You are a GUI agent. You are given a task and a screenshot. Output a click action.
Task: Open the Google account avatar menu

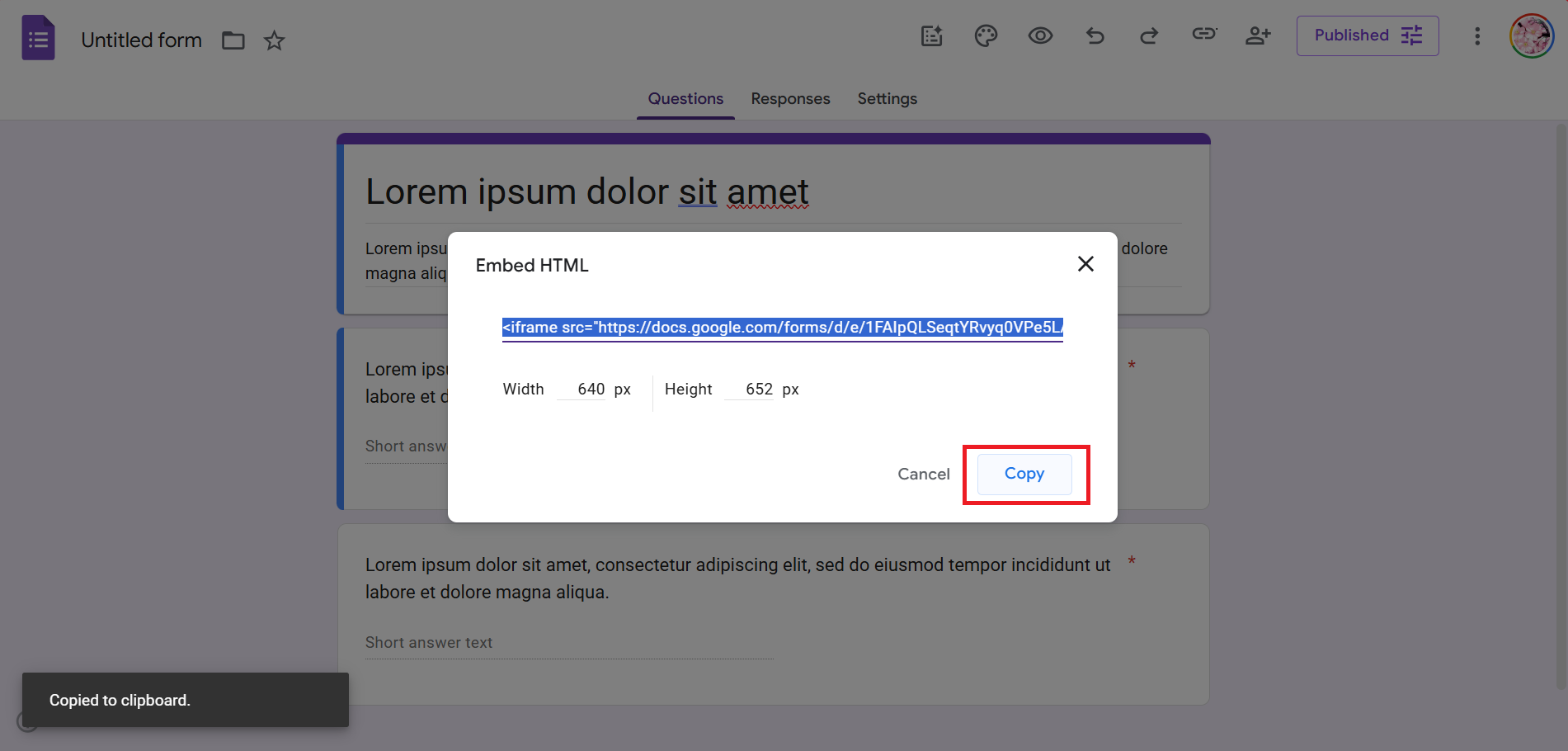(1531, 36)
